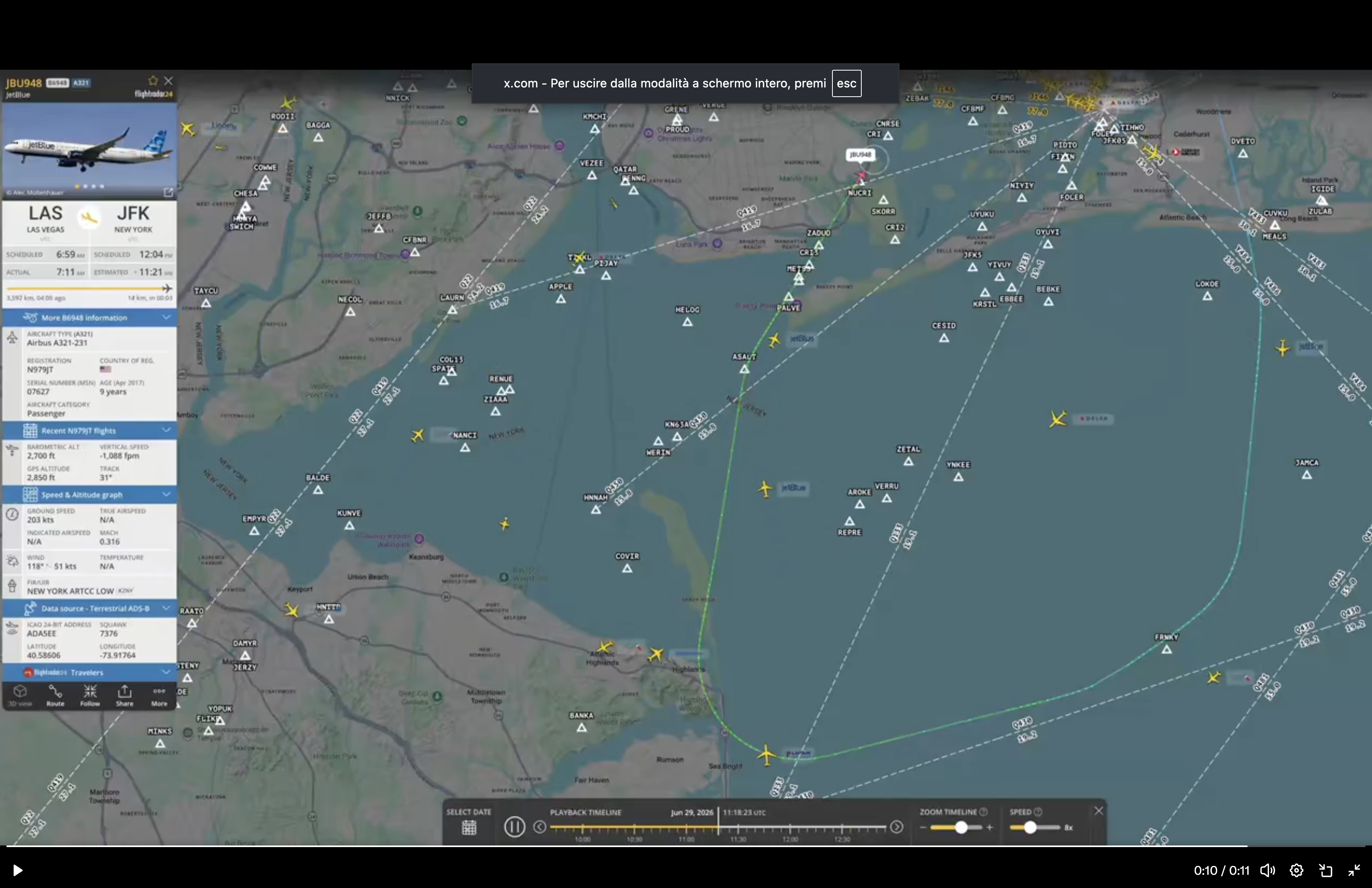Screen dimensions: 1372x888
Task: Click the yellow aircraft near NANCI waypoint
Action: click(417, 435)
